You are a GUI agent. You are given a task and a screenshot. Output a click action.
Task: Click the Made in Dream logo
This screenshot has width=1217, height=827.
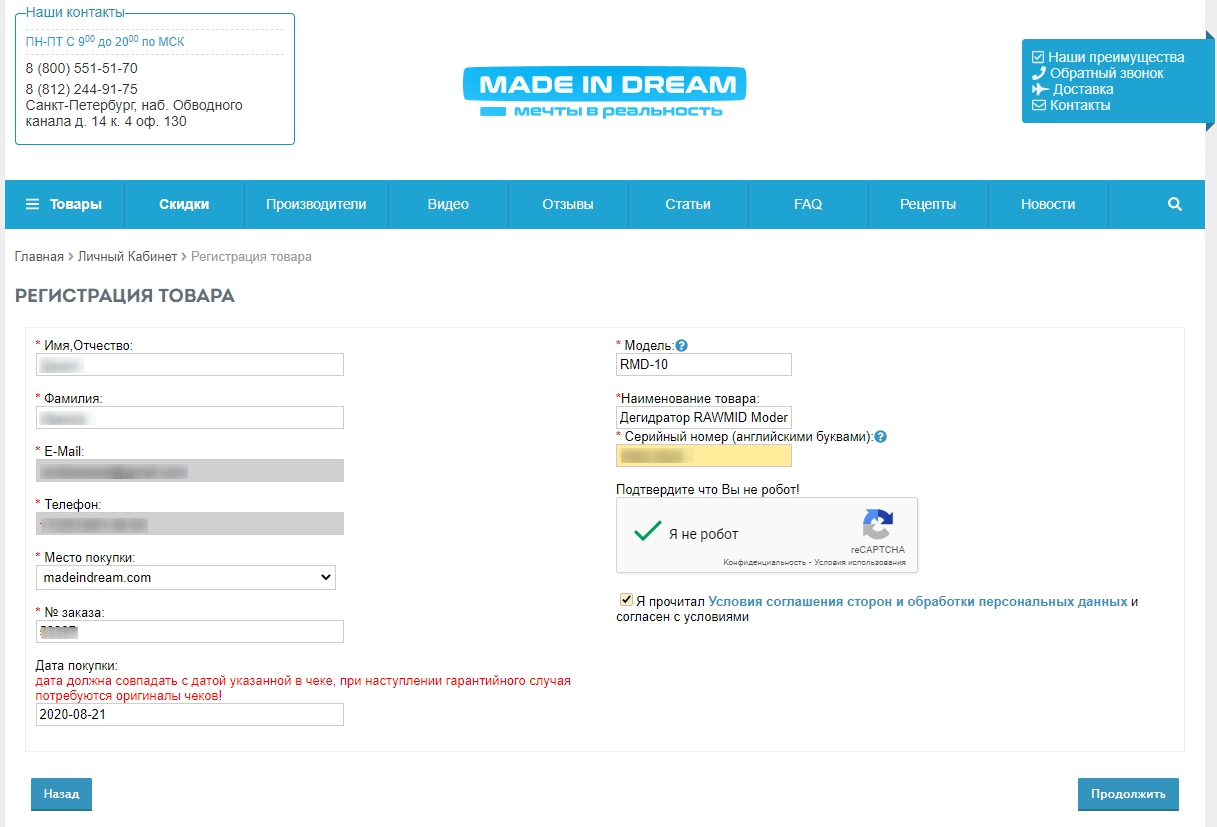(605, 93)
